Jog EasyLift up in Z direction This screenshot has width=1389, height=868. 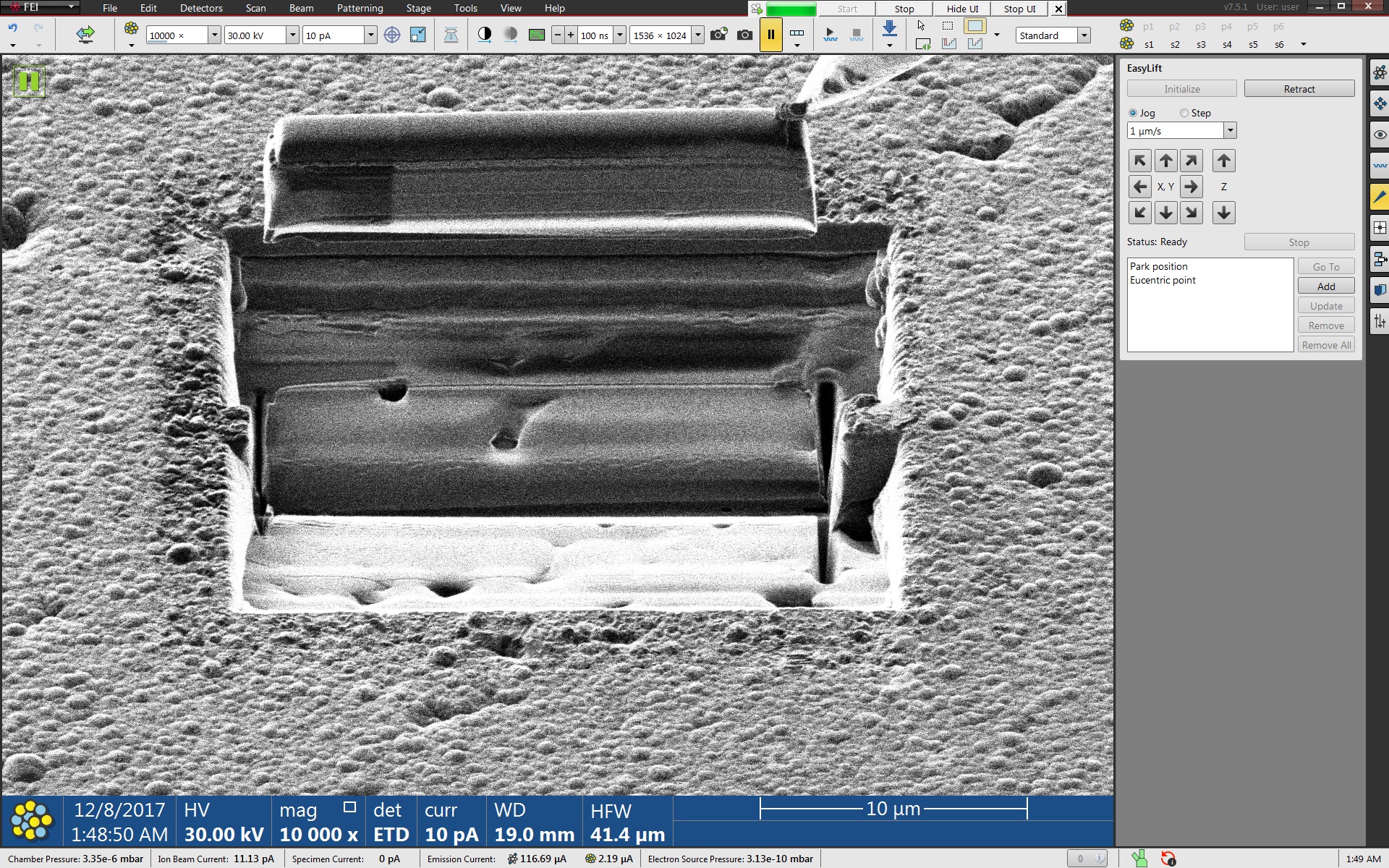[x=1223, y=161]
